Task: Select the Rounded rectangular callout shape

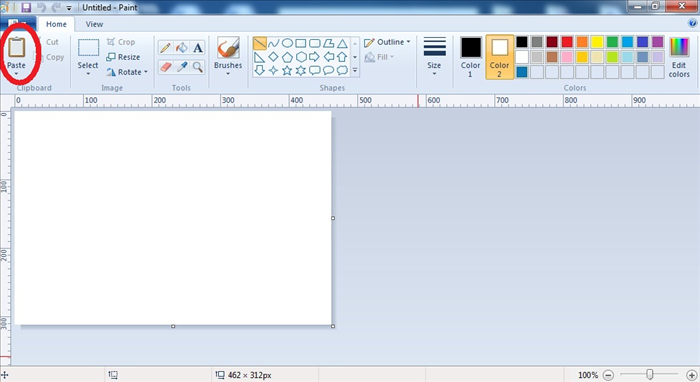Action: click(315, 71)
